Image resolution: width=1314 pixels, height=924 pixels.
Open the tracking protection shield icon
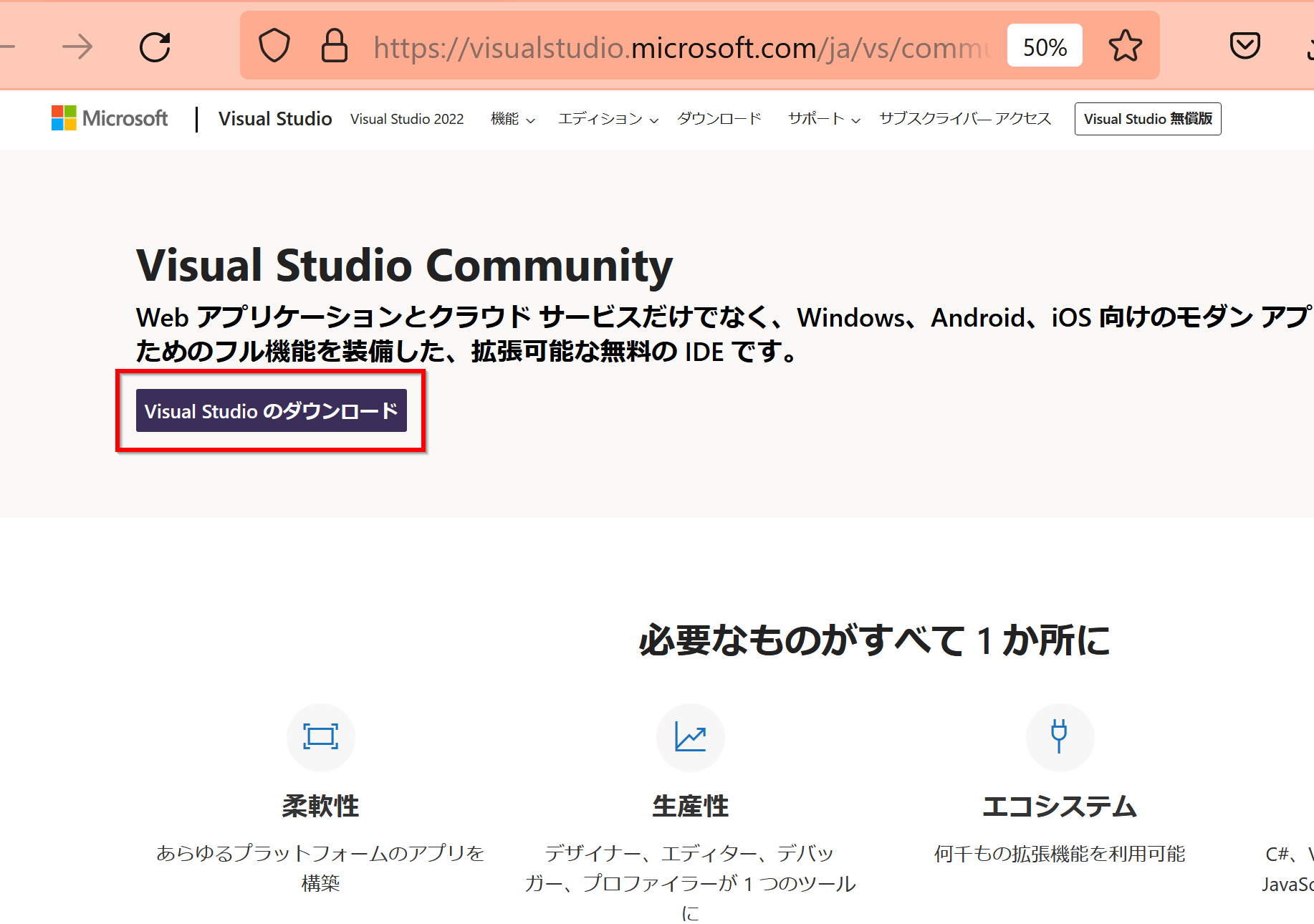point(274,46)
